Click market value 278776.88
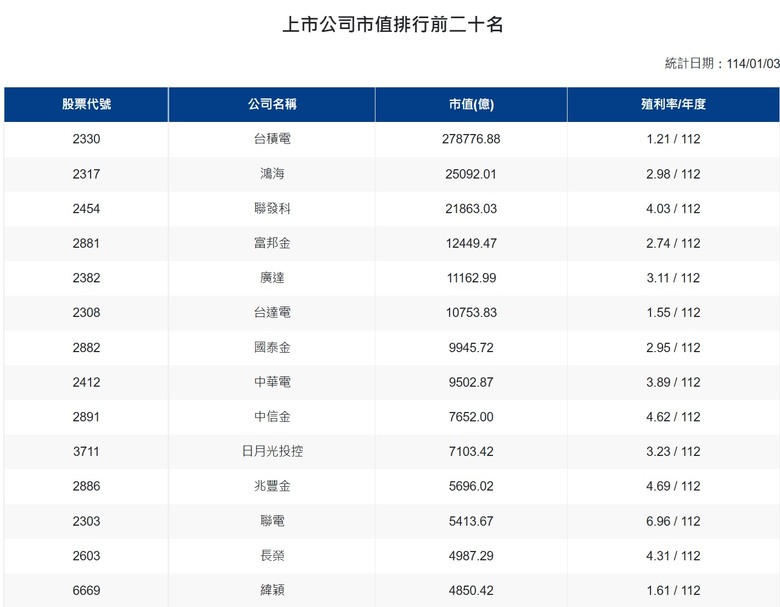Image resolution: width=780 pixels, height=607 pixels. [471, 139]
